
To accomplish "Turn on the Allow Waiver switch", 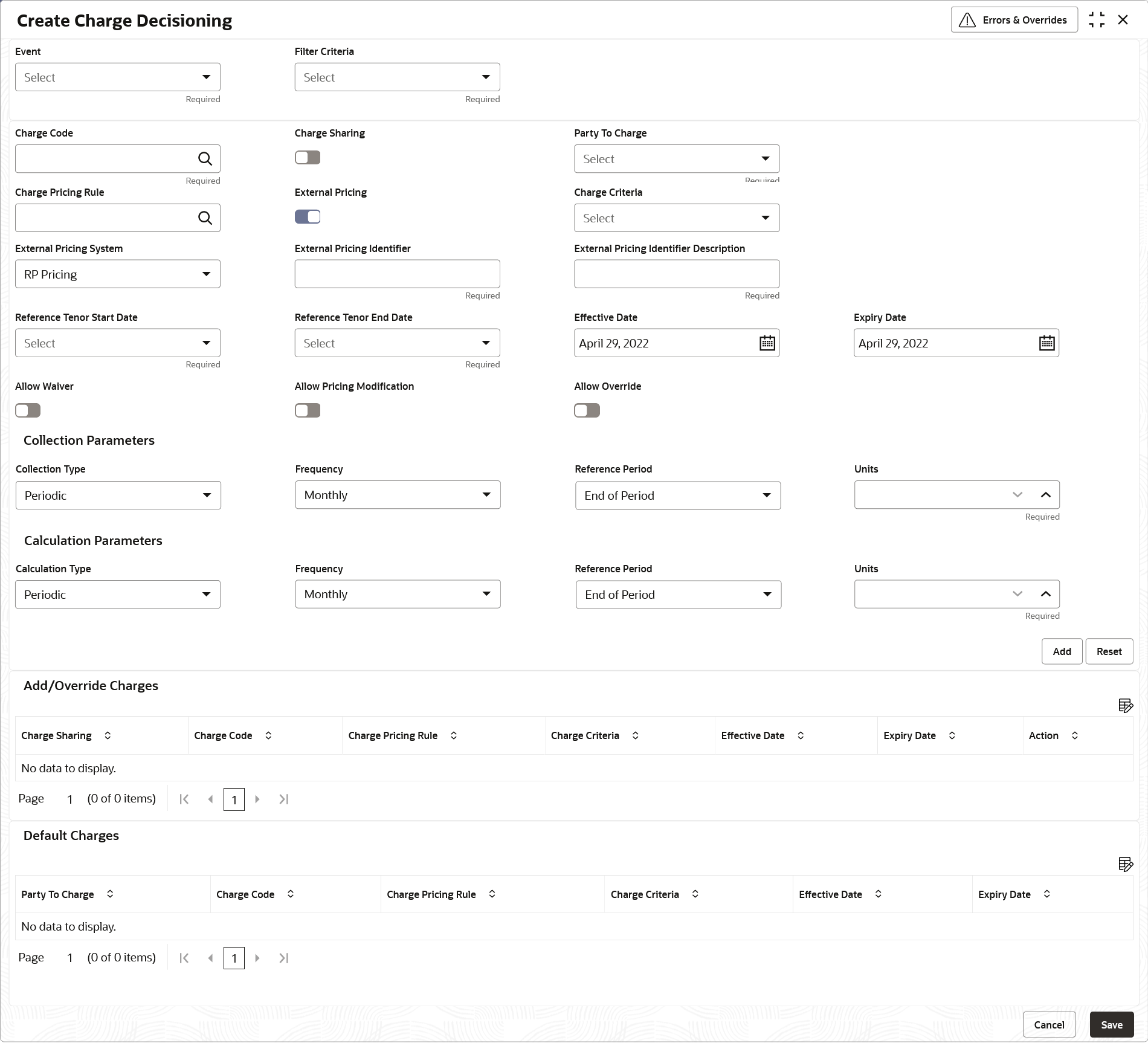I will 28,411.
